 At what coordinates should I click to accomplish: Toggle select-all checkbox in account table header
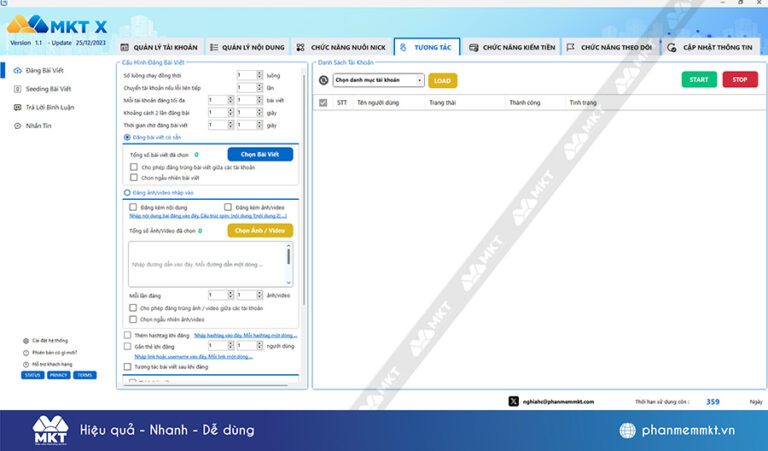(323, 103)
